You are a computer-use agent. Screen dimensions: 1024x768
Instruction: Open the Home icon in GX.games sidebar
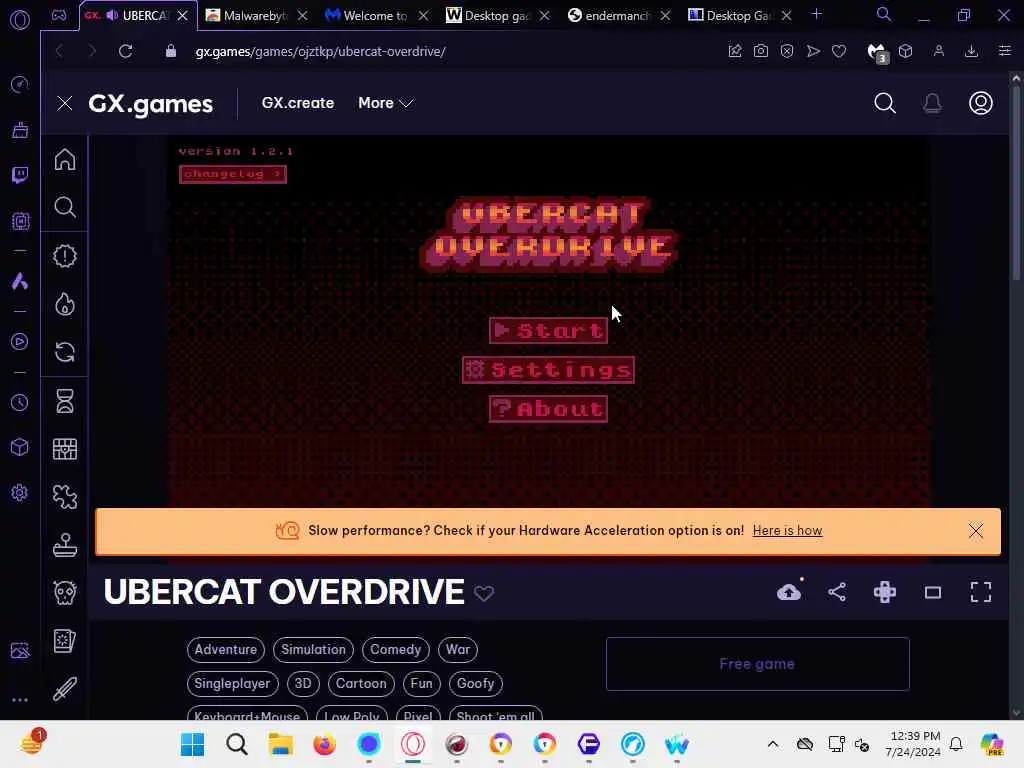(65, 159)
